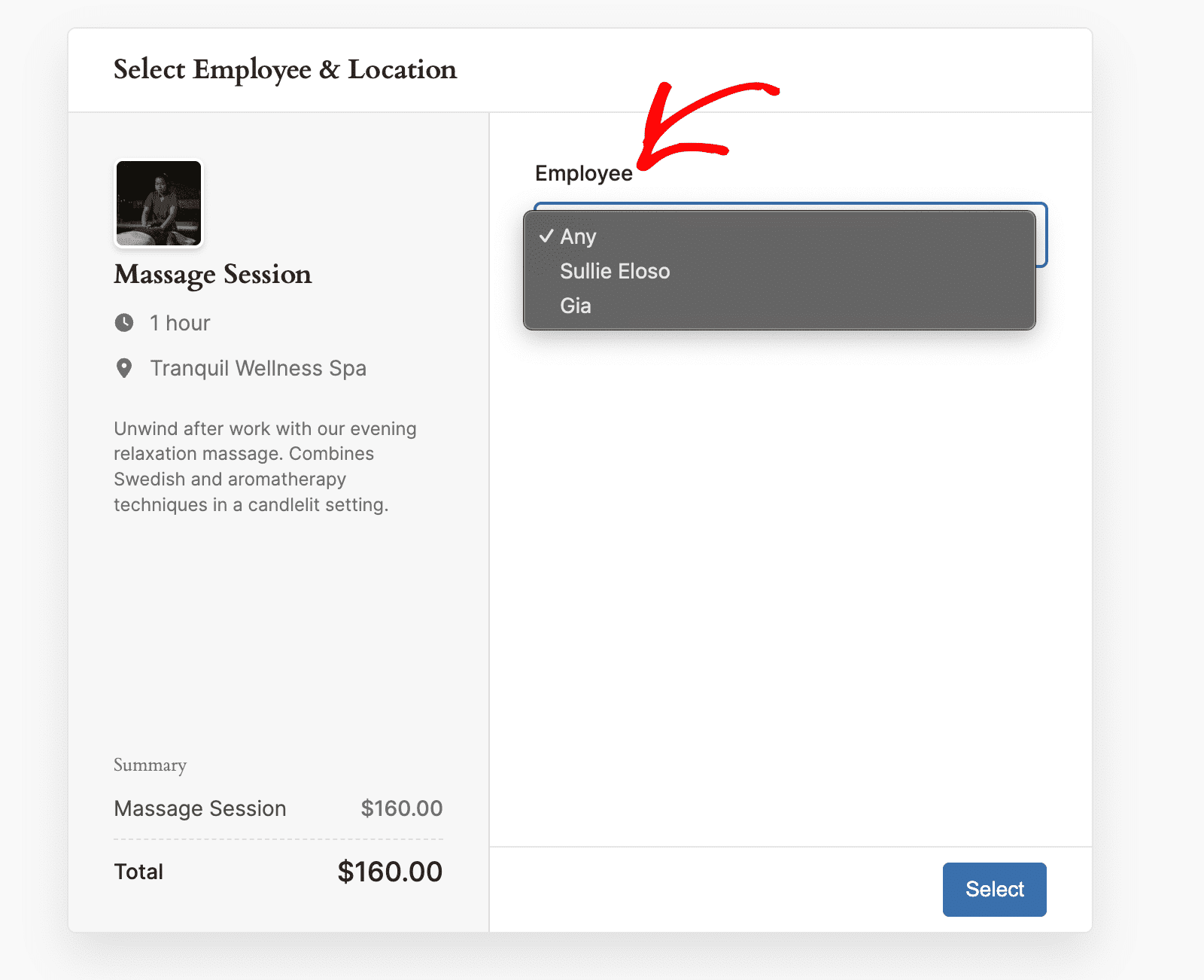The width and height of the screenshot is (1204, 980).
Task: Click the Select Employee & Location title
Action: (284, 69)
